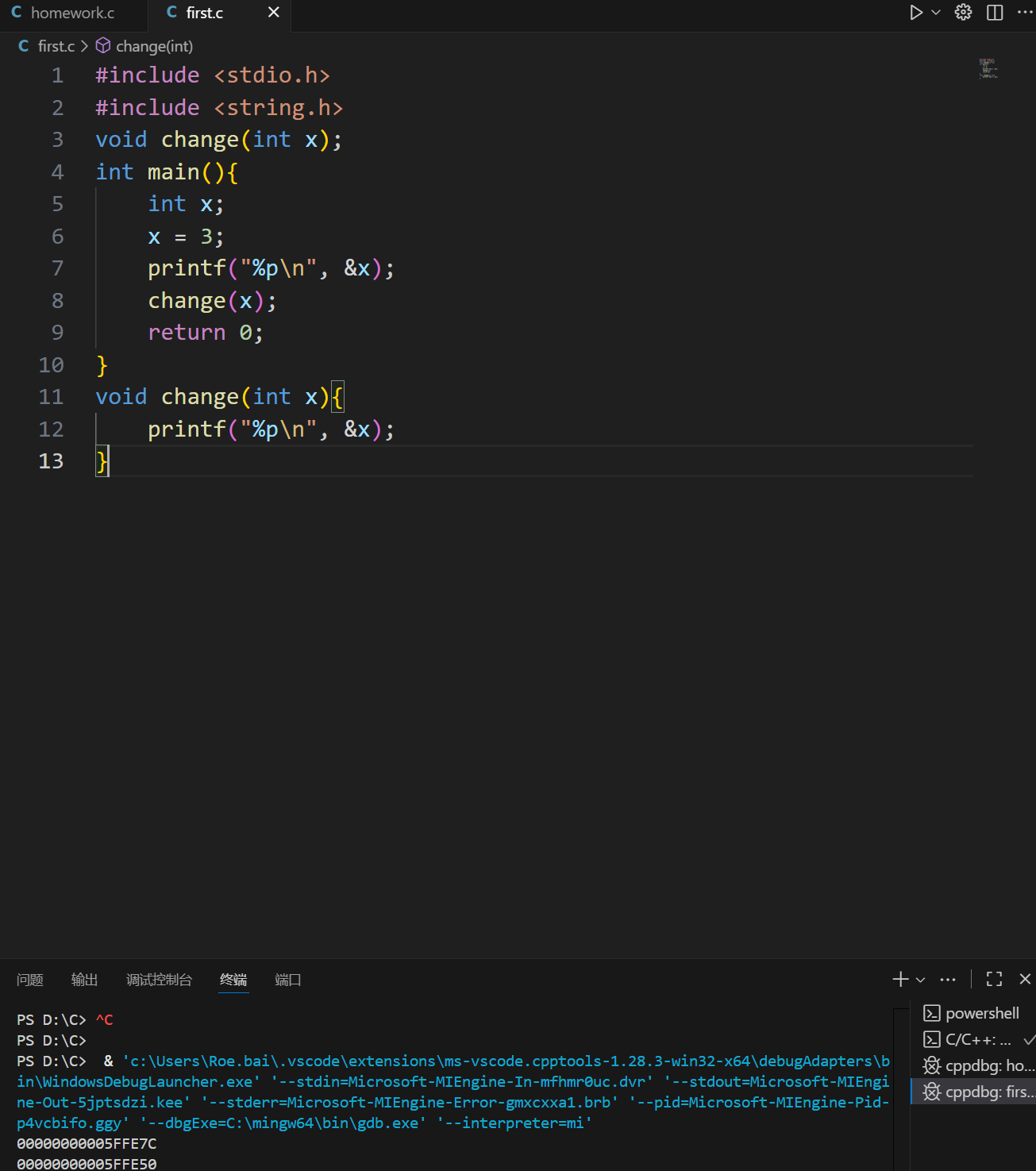1036x1171 pixels.
Task: Click terminal output 00000000005FFE7C
Action: pos(87,1143)
